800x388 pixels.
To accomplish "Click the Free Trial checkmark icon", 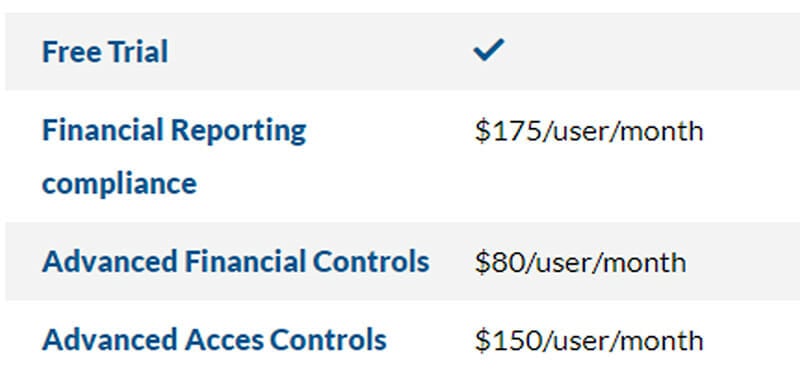I will click(488, 50).
